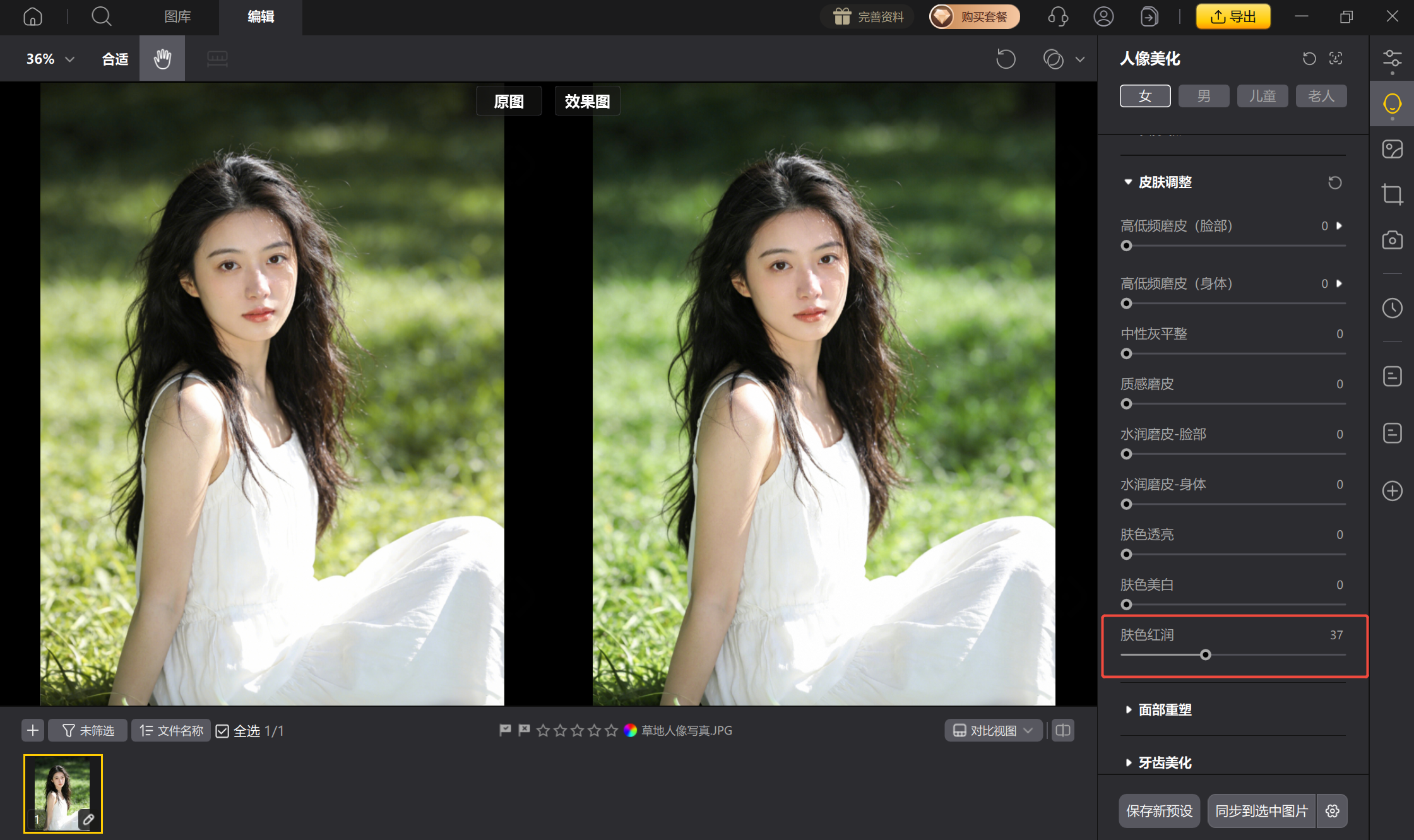Open the adjustment sliders panel icon

(x=1392, y=59)
